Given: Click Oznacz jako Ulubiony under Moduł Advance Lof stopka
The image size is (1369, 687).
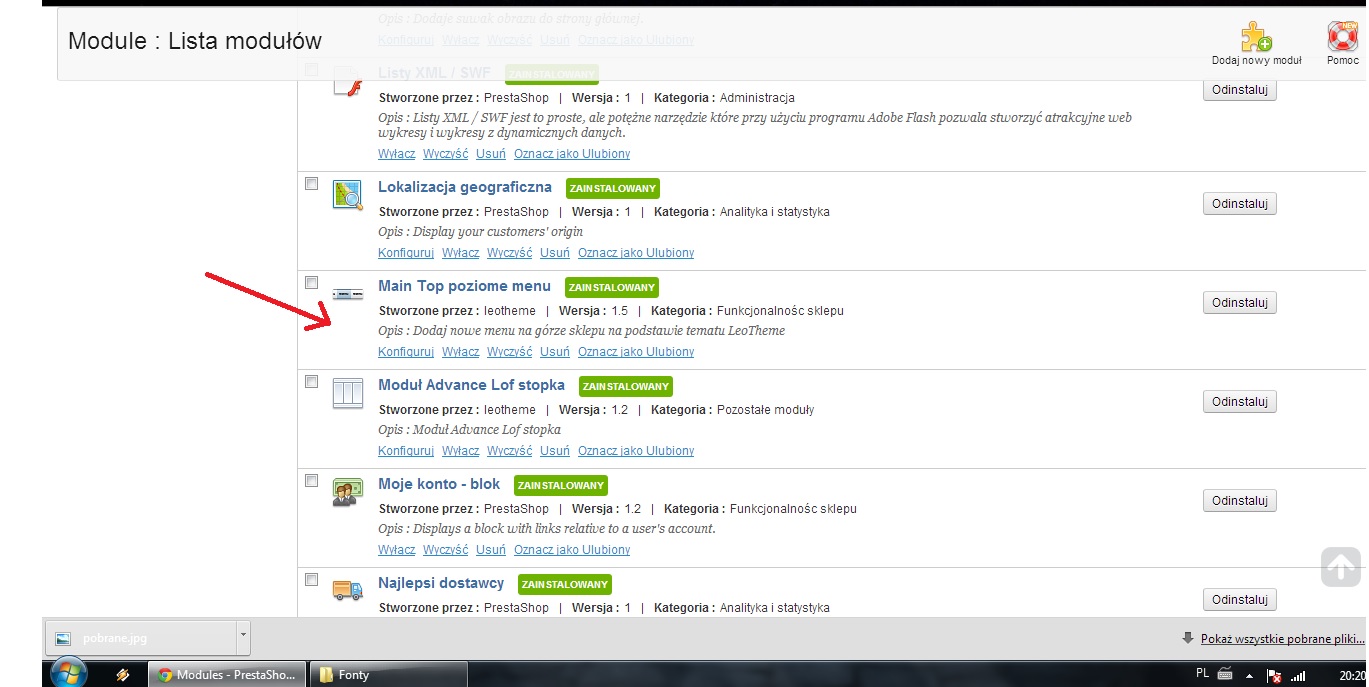Looking at the screenshot, I should click(x=636, y=451).
